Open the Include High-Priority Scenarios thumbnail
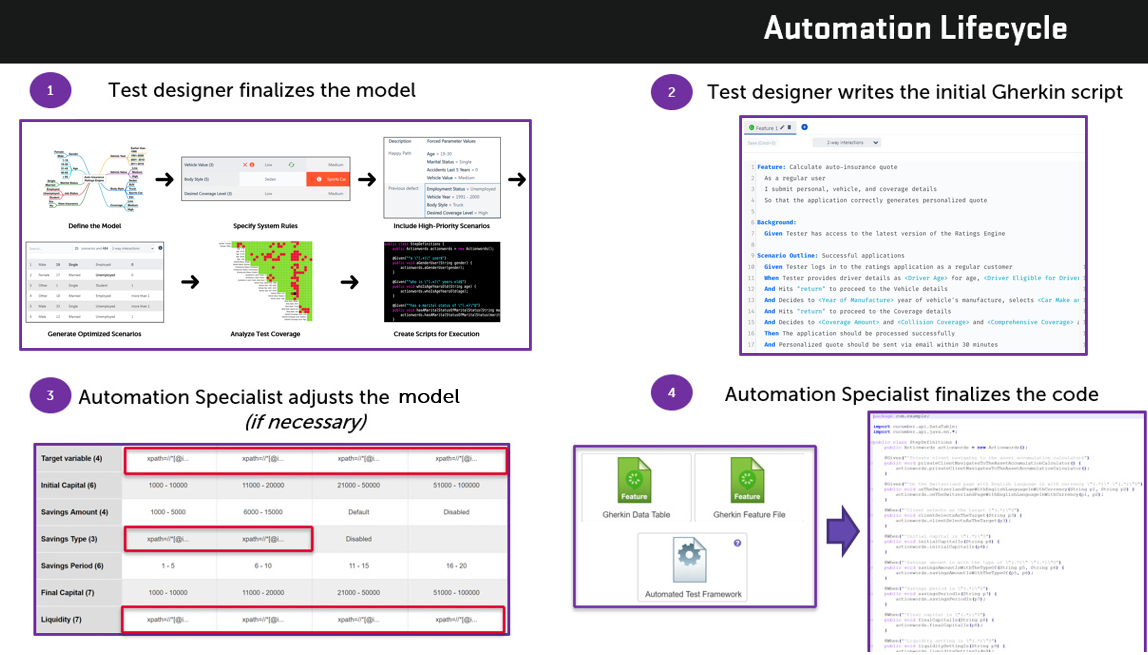The height and width of the screenshot is (655, 1148). (441, 177)
